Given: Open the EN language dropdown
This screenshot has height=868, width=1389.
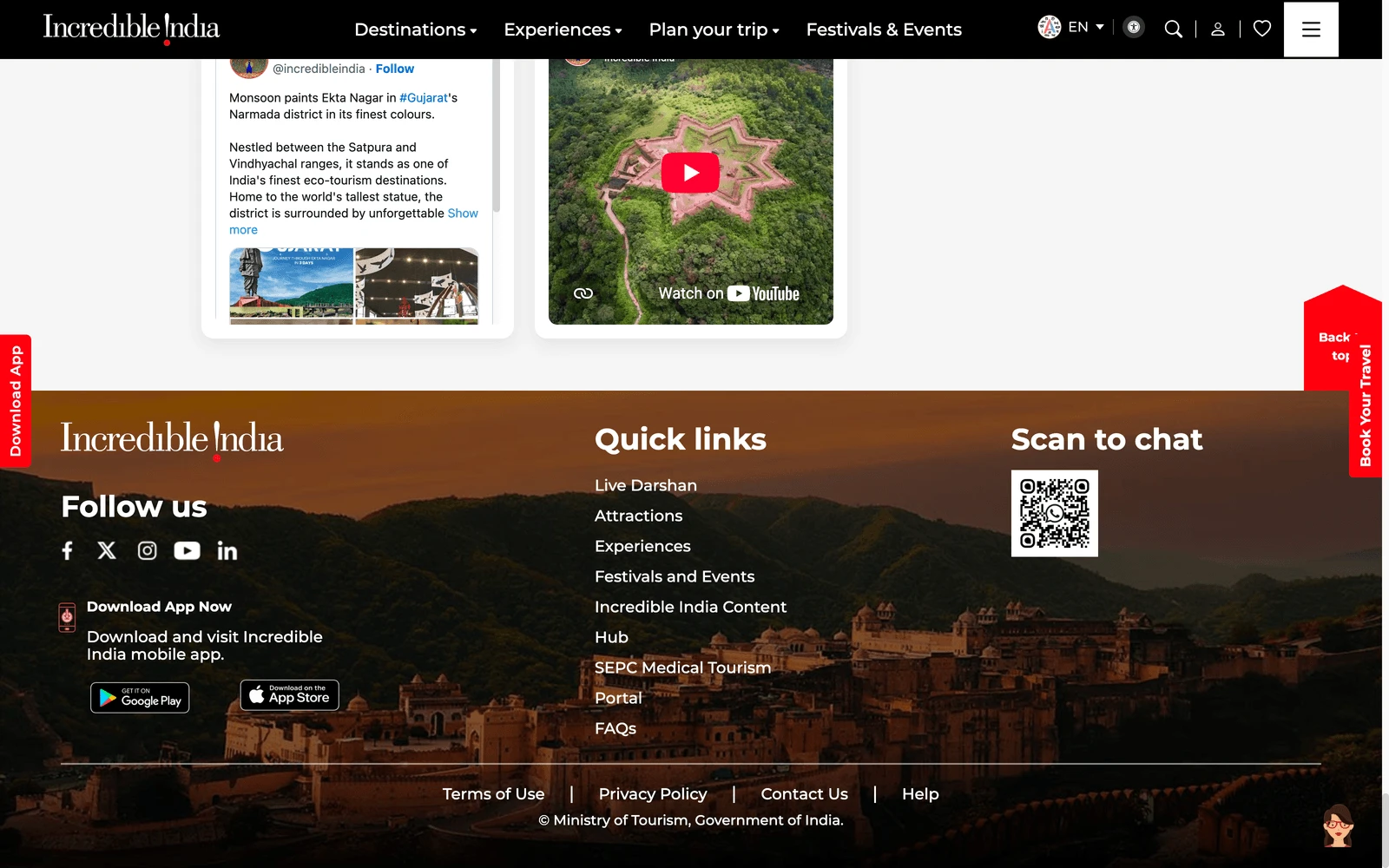Looking at the screenshot, I should click(1086, 27).
